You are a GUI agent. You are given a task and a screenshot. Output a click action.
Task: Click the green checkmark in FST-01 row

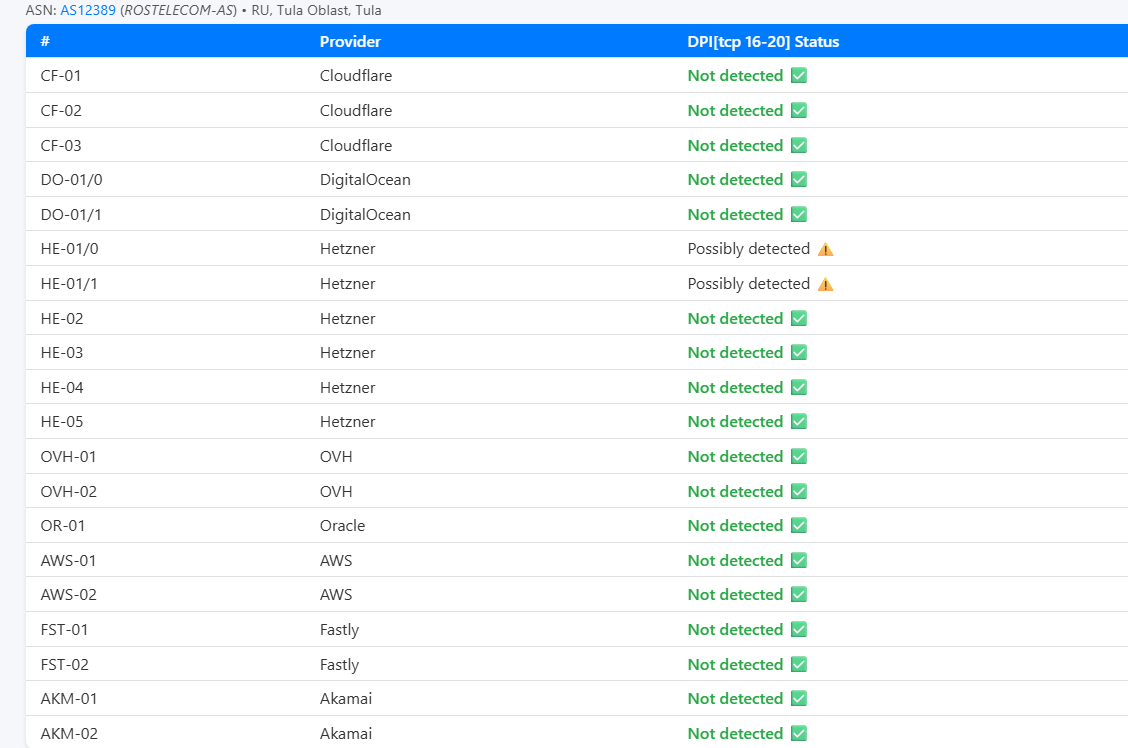[798, 630]
